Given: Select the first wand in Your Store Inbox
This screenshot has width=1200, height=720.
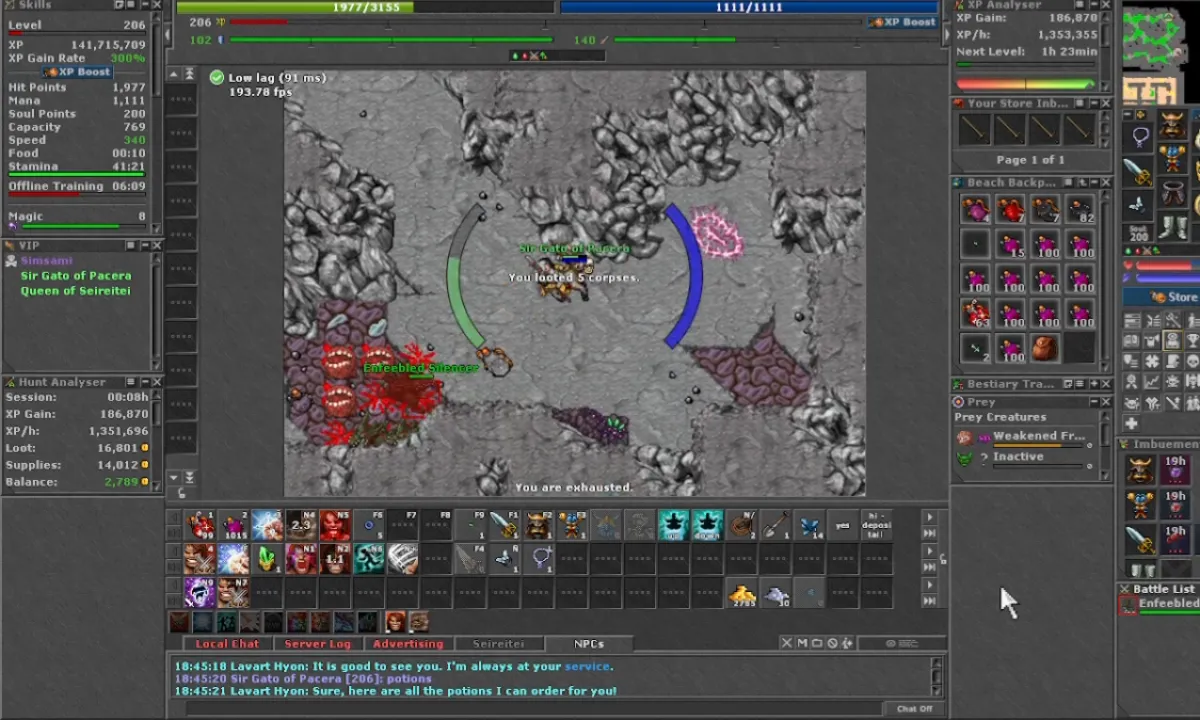Looking at the screenshot, I should [x=974, y=129].
